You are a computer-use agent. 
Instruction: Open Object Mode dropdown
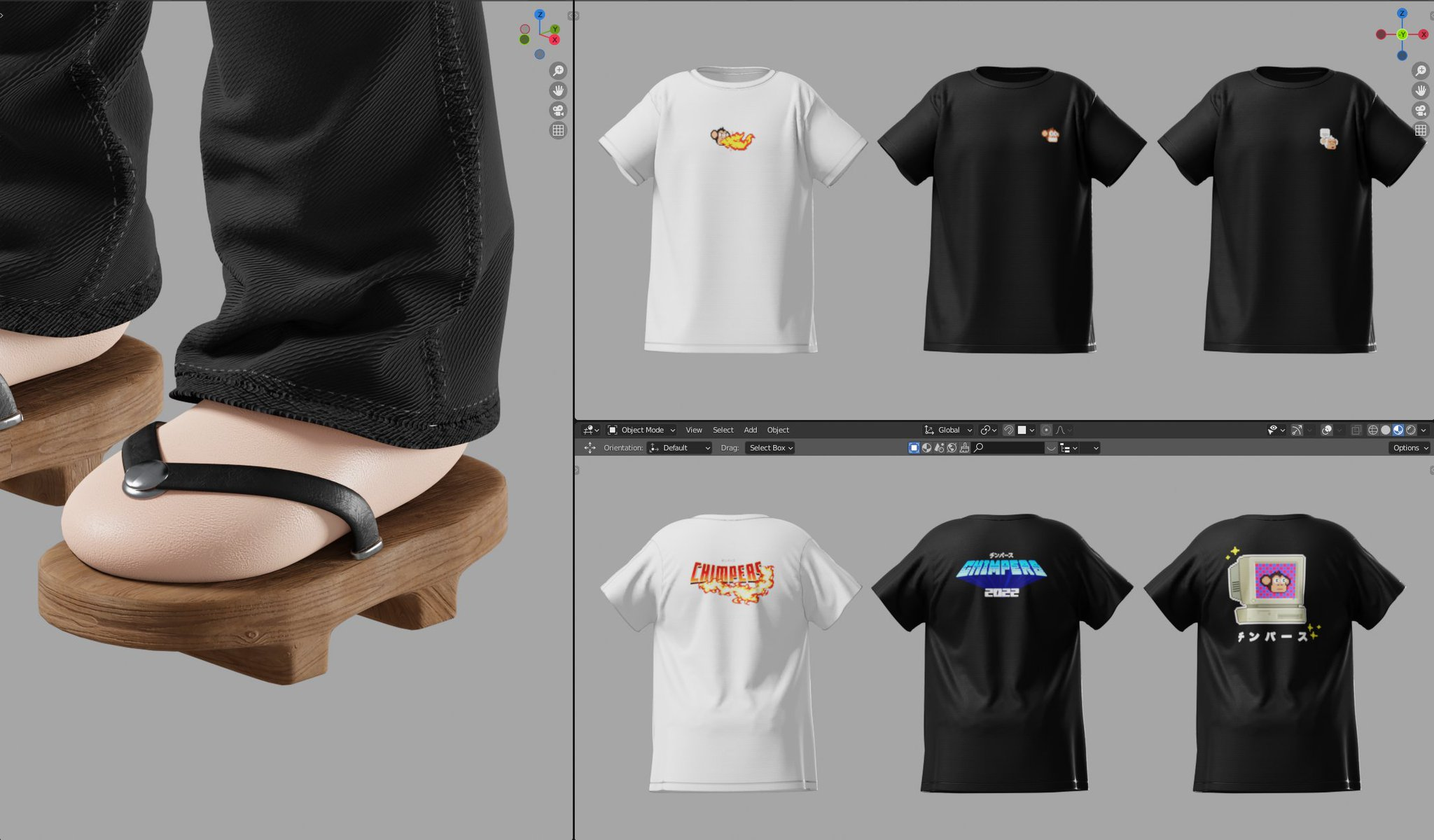click(x=641, y=430)
